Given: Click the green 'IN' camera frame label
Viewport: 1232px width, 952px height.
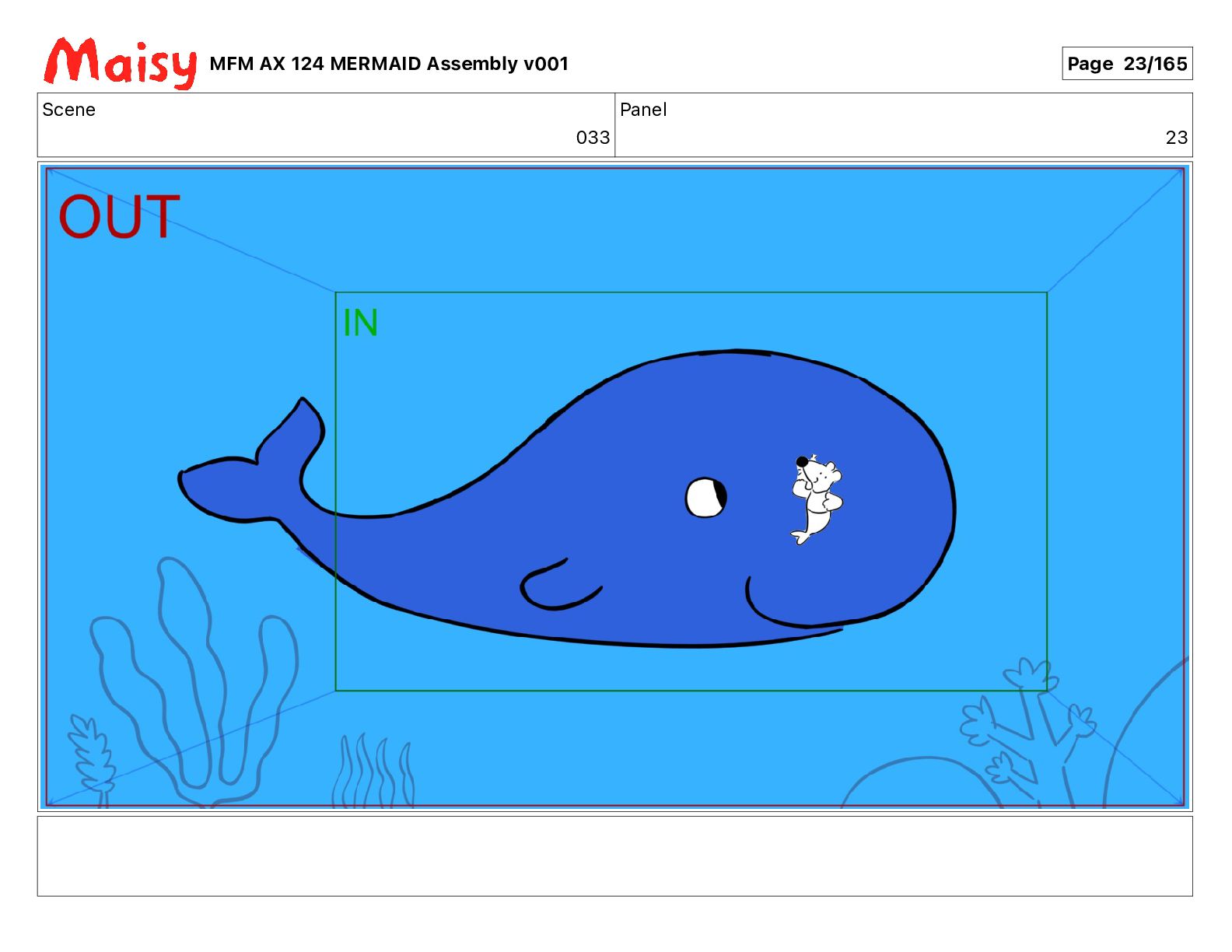Looking at the screenshot, I should click(360, 323).
